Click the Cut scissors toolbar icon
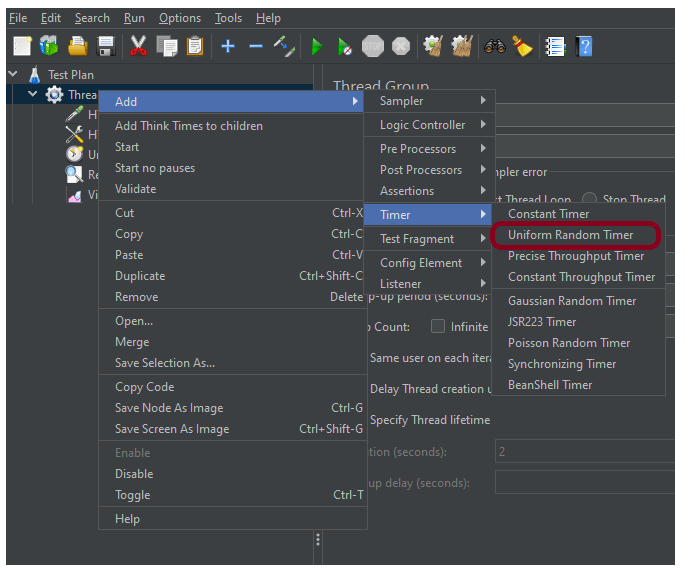The width and height of the screenshot is (685, 577). coord(139,46)
